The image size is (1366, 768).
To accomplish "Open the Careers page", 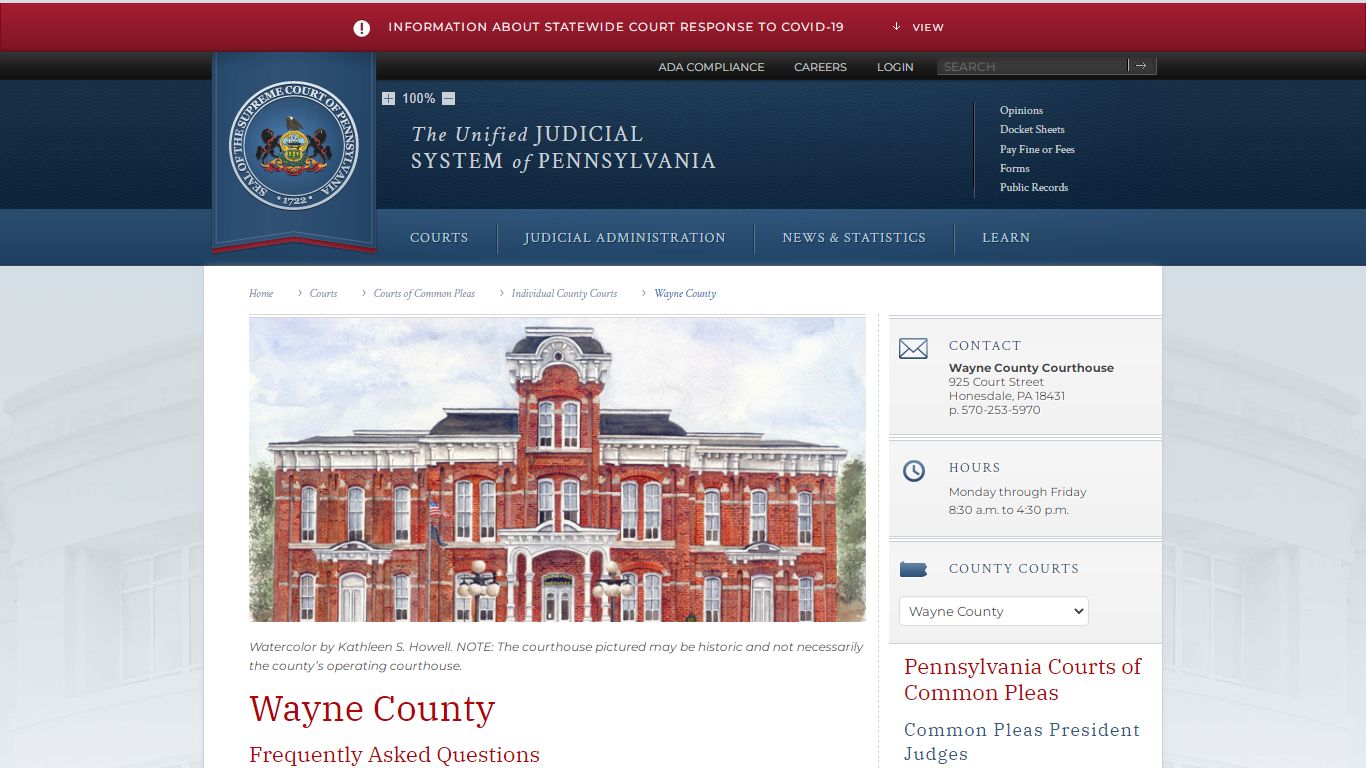I will pos(820,67).
